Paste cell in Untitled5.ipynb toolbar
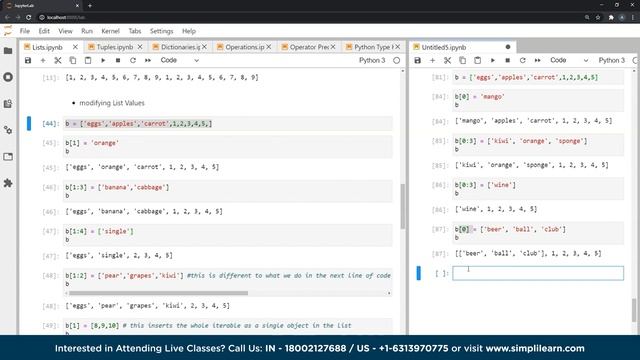This screenshot has width=640, height=360. pos(478,60)
